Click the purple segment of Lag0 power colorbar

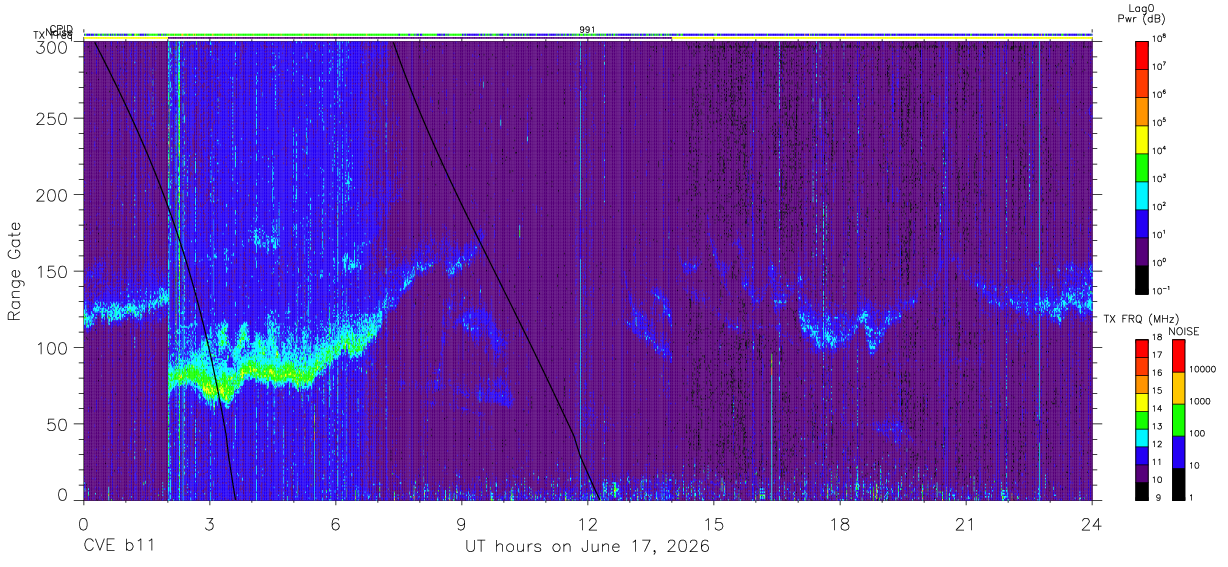point(1142,251)
